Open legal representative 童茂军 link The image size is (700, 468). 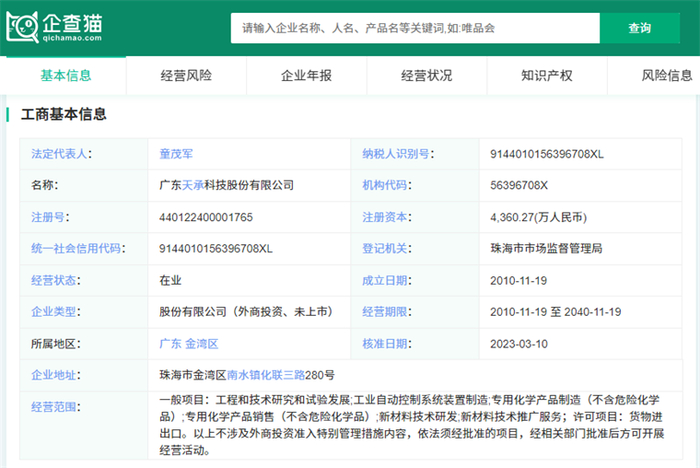click(x=176, y=154)
